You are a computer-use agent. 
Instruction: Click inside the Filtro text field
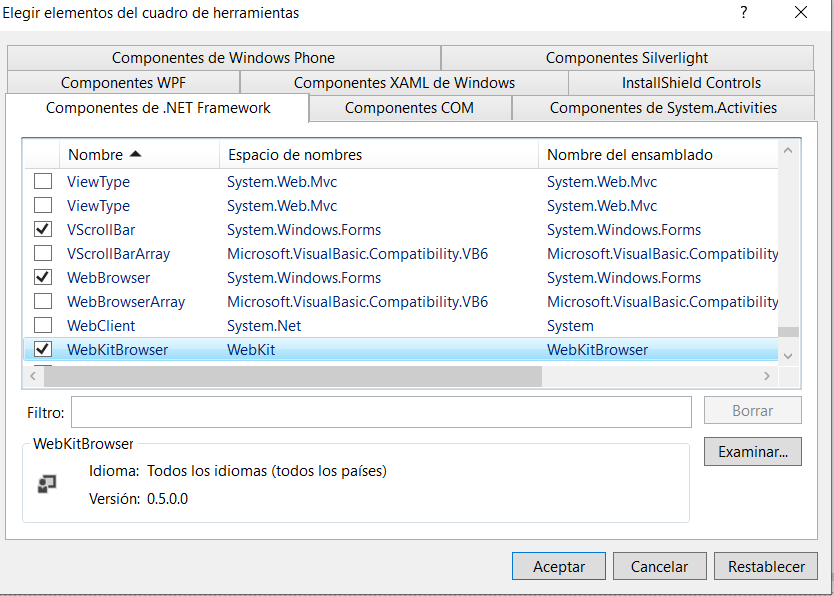[381, 412]
